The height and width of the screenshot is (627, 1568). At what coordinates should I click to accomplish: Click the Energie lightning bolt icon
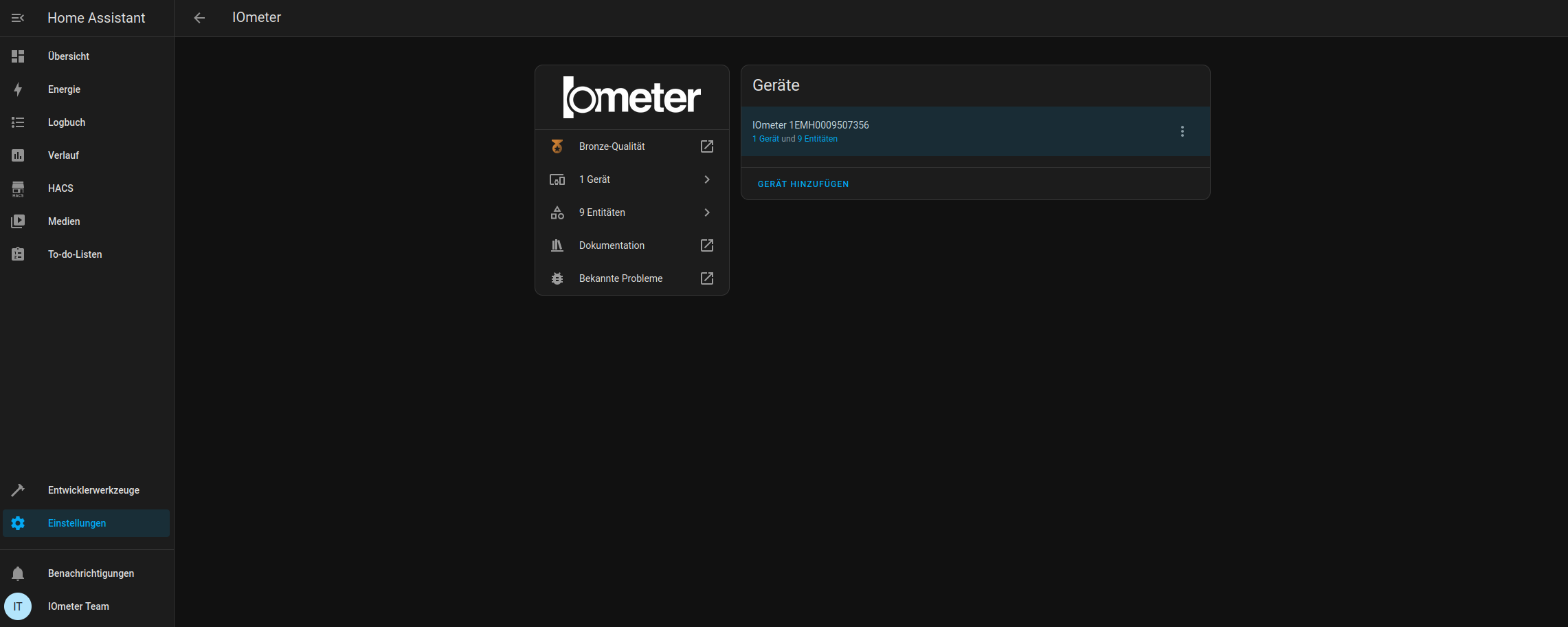(18, 89)
